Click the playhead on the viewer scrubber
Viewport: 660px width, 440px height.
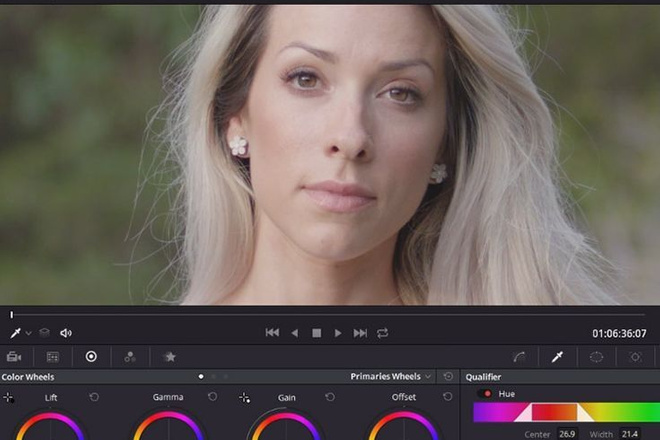point(12,315)
